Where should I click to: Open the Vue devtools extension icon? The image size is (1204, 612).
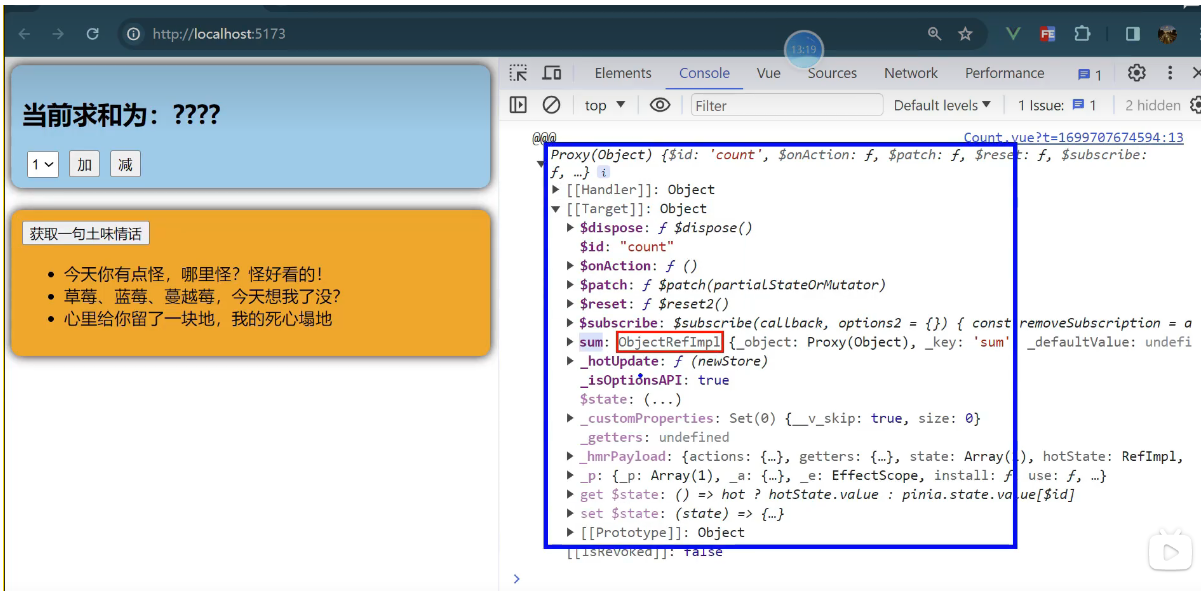pyautogui.click(x=1013, y=34)
